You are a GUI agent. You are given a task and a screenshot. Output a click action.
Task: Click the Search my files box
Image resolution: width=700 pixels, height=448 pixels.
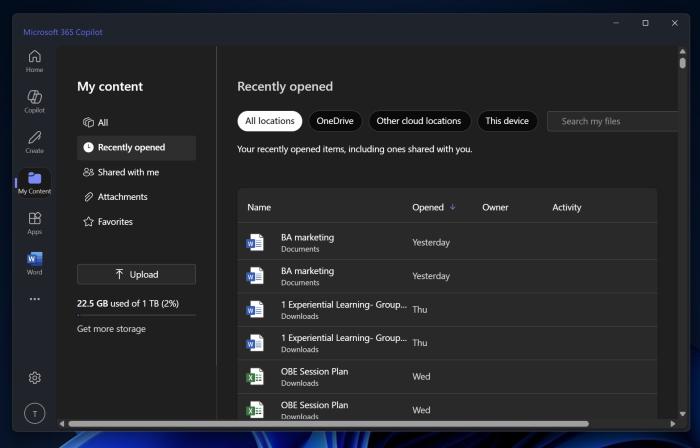tap(612, 121)
